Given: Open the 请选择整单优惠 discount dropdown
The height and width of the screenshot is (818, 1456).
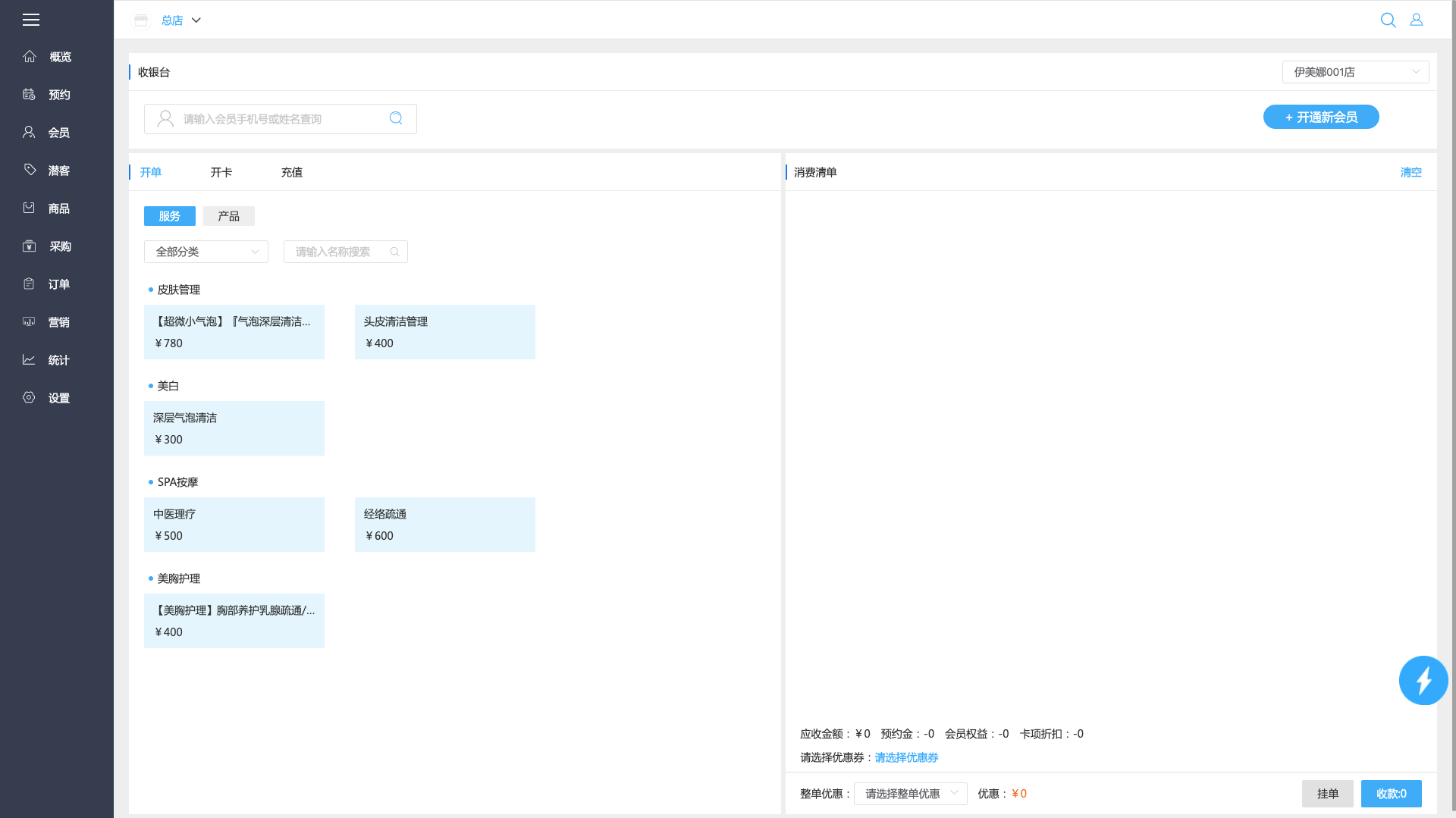Looking at the screenshot, I should point(911,794).
